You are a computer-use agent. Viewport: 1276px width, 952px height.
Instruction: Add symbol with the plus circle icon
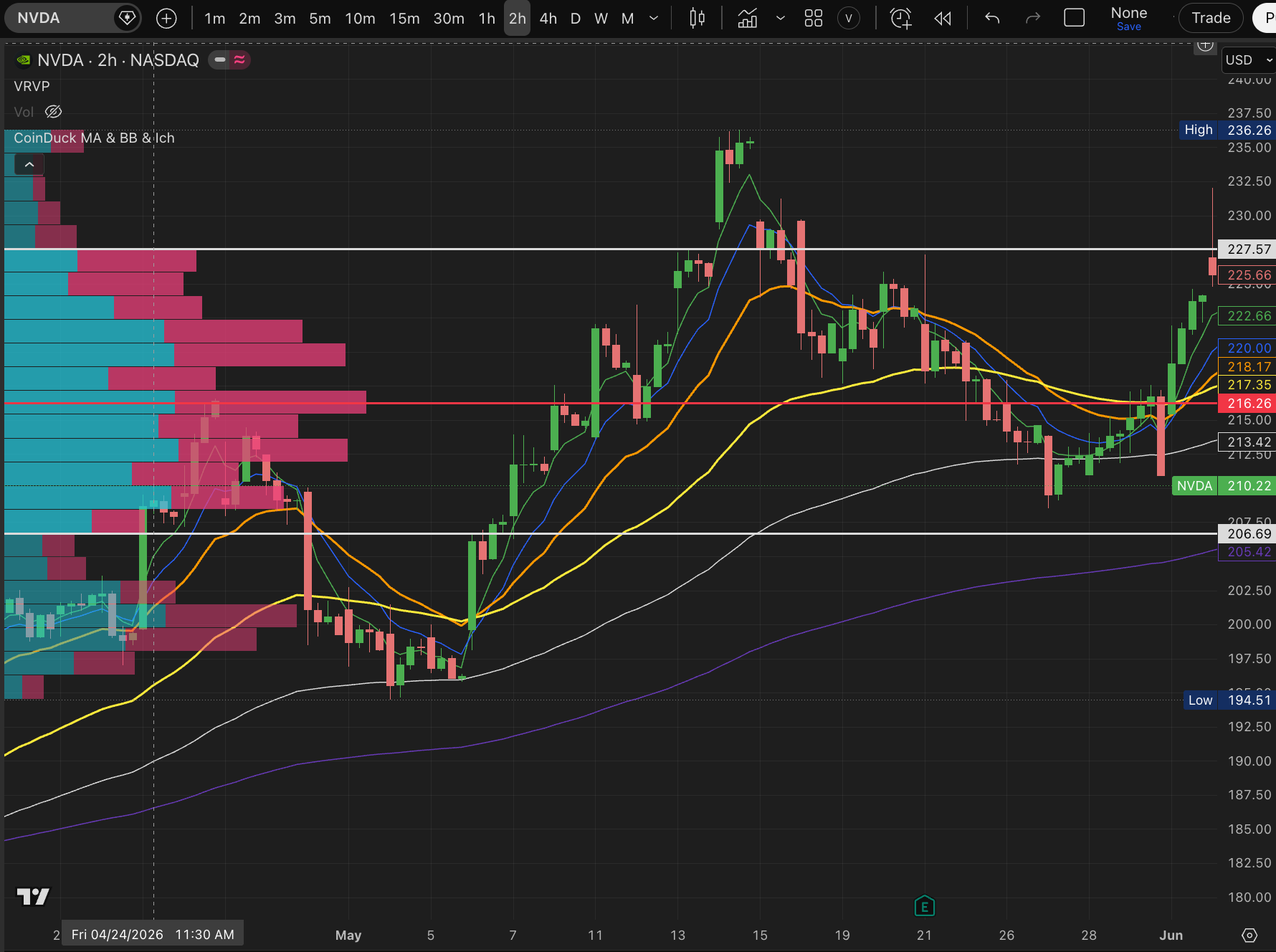click(166, 19)
